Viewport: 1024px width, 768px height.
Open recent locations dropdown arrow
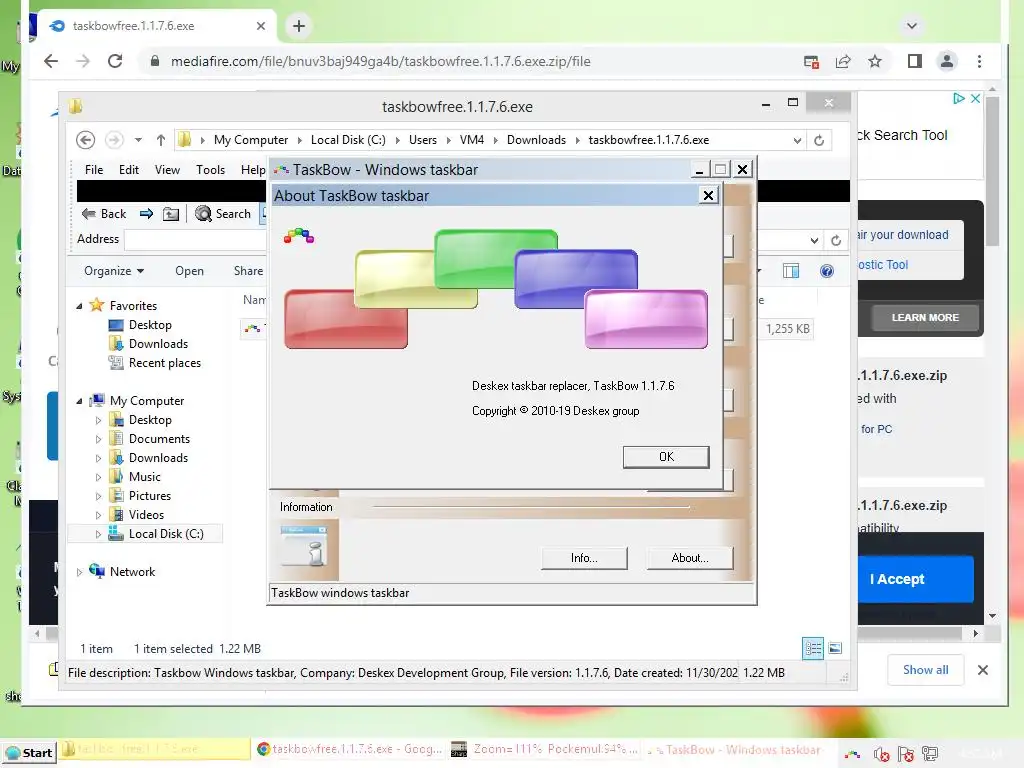pyautogui.click(x=138, y=140)
